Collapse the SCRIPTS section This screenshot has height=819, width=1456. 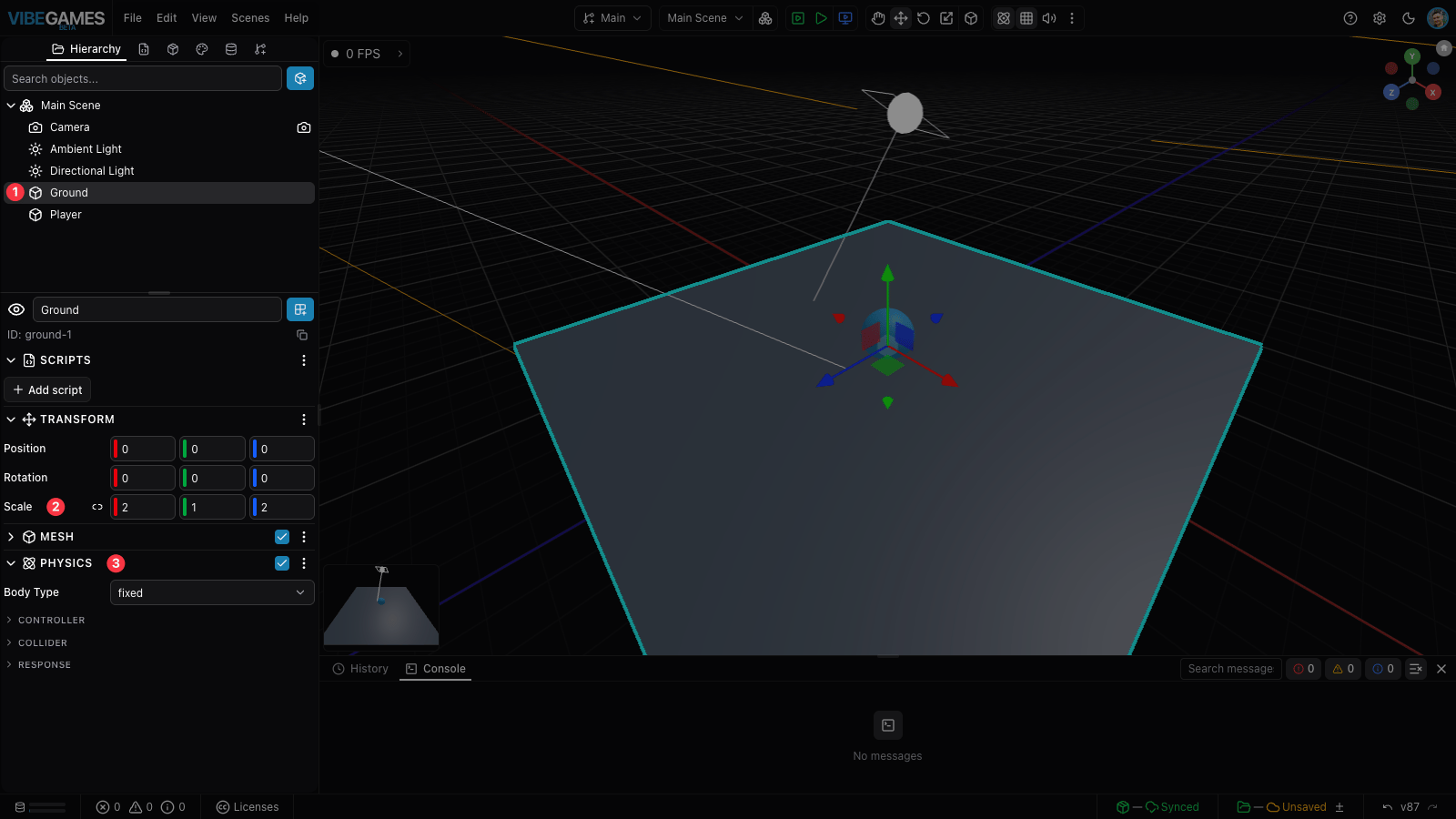[11, 360]
